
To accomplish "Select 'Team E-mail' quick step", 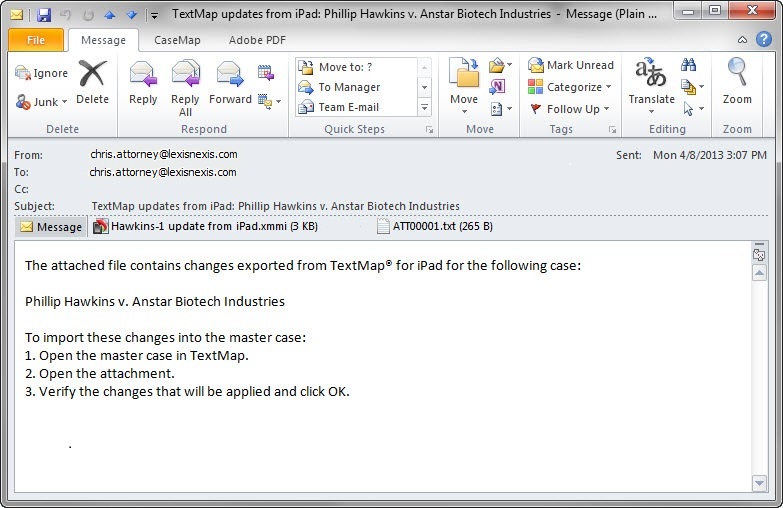I will 357,107.
